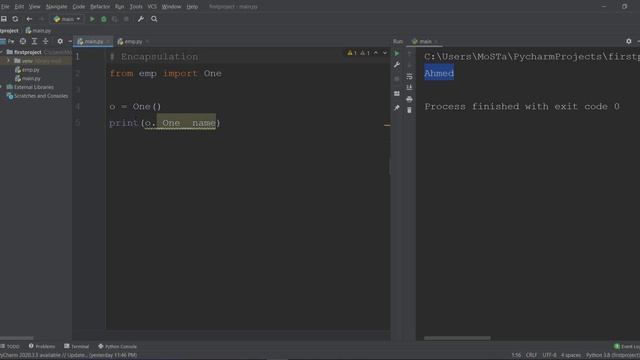Expand External Libraries node
640x360 pixels.
2,87
